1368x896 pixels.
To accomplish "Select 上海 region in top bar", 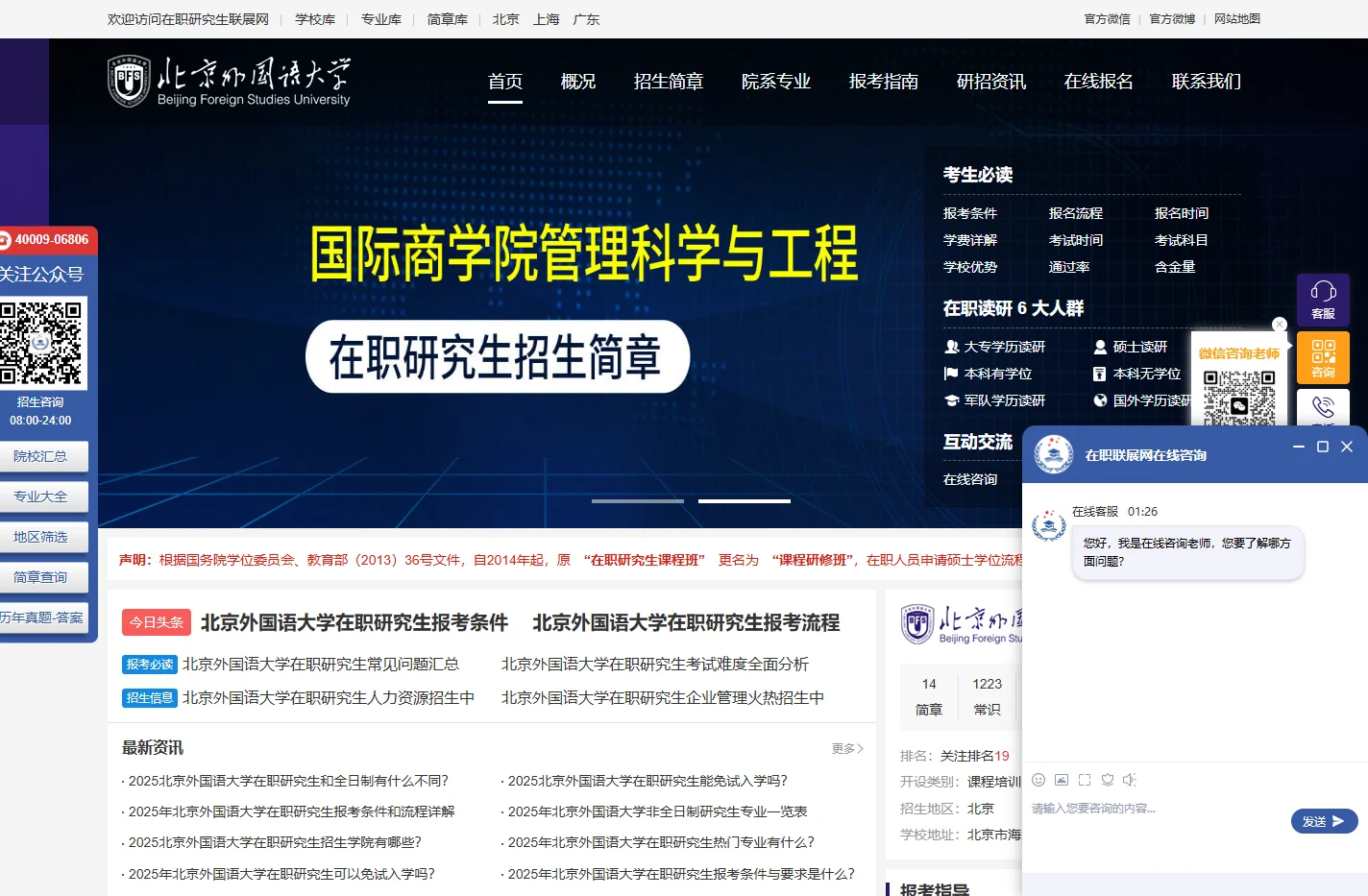I will (547, 19).
